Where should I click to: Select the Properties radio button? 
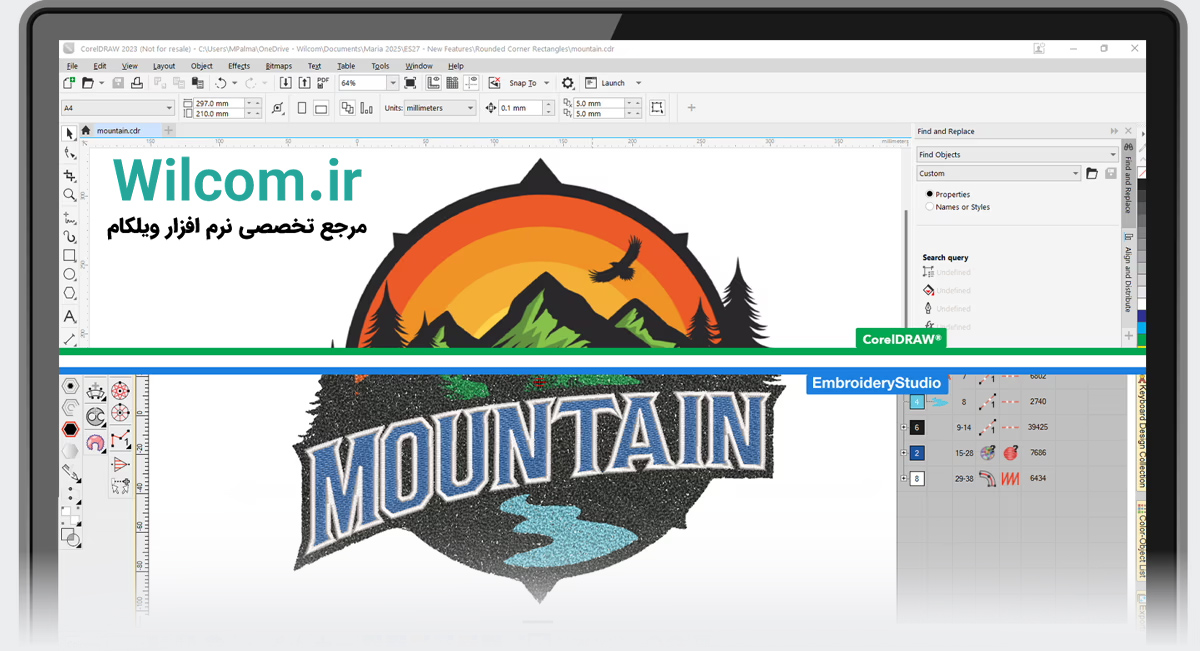(930, 194)
